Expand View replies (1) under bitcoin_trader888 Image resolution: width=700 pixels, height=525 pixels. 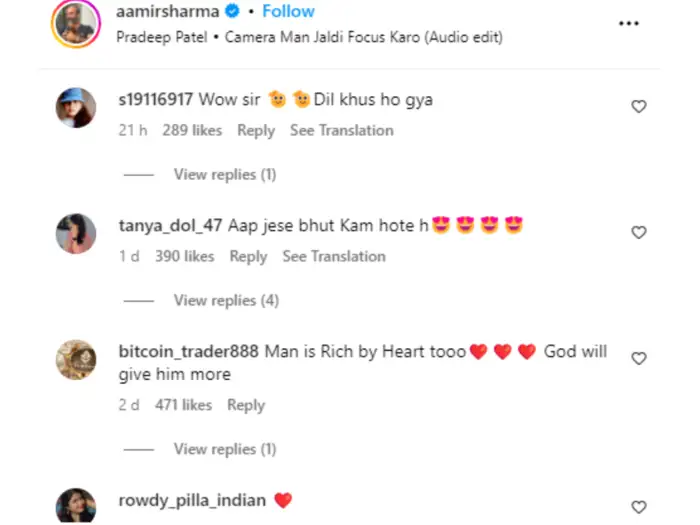coord(224,449)
